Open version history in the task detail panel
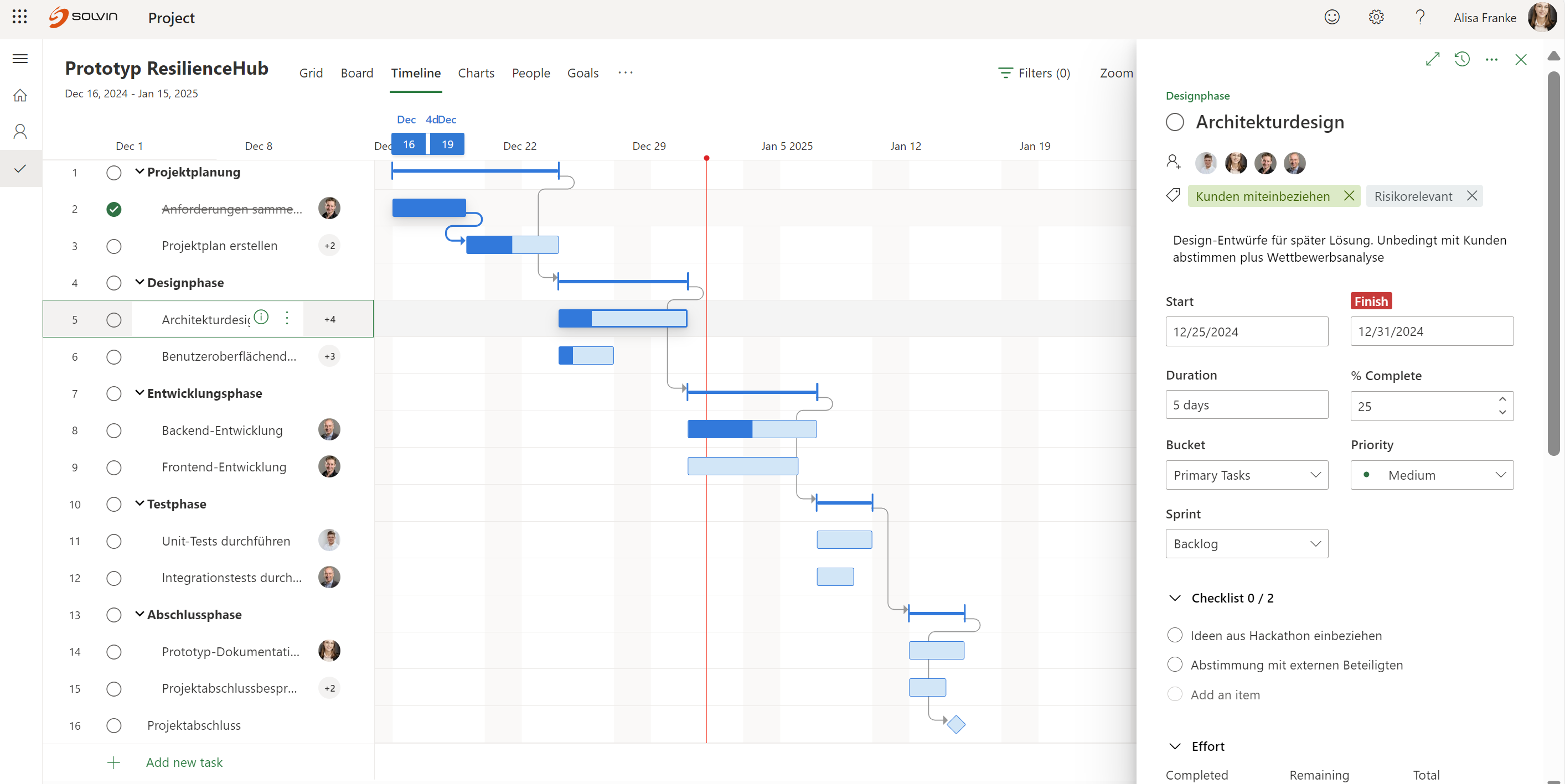Viewport: 1565px width, 784px height. pos(1463,59)
